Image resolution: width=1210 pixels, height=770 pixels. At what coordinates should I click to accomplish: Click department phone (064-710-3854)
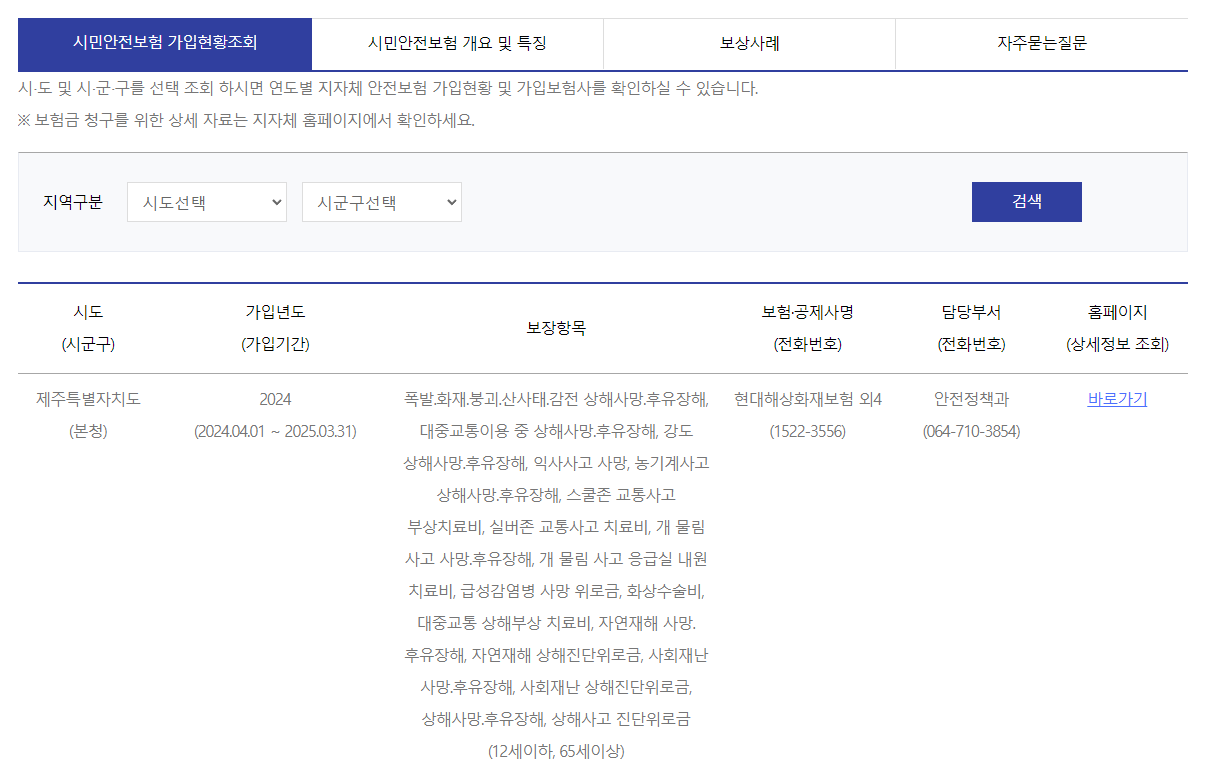pyautogui.click(x=971, y=431)
